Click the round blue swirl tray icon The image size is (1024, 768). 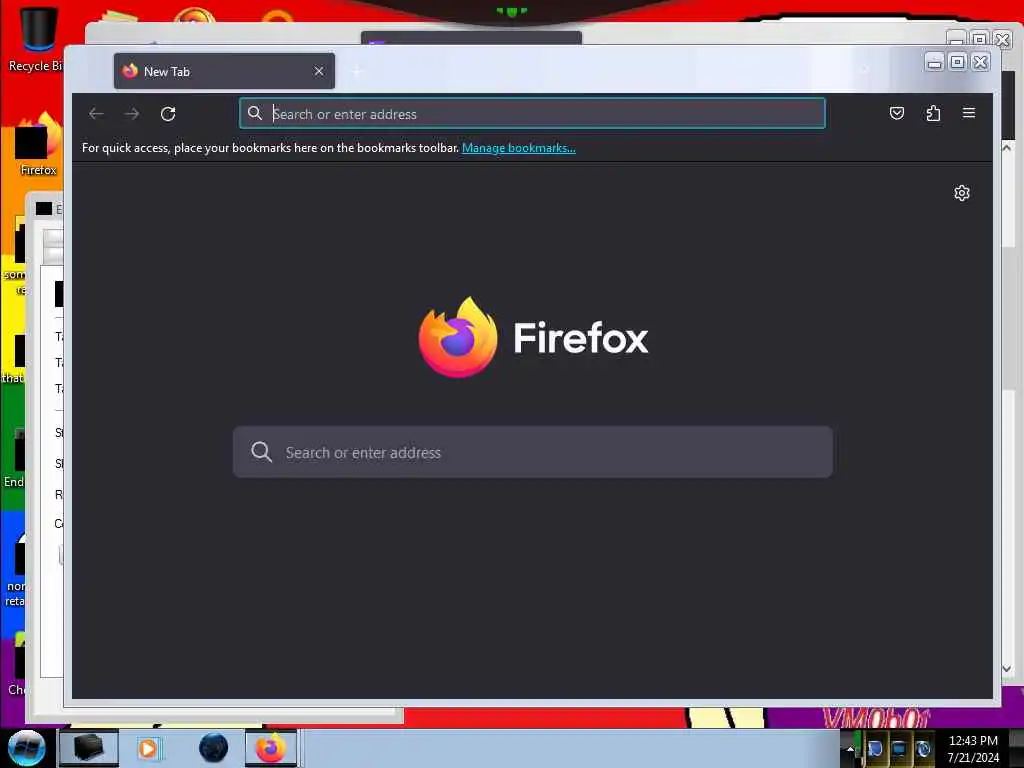click(923, 748)
